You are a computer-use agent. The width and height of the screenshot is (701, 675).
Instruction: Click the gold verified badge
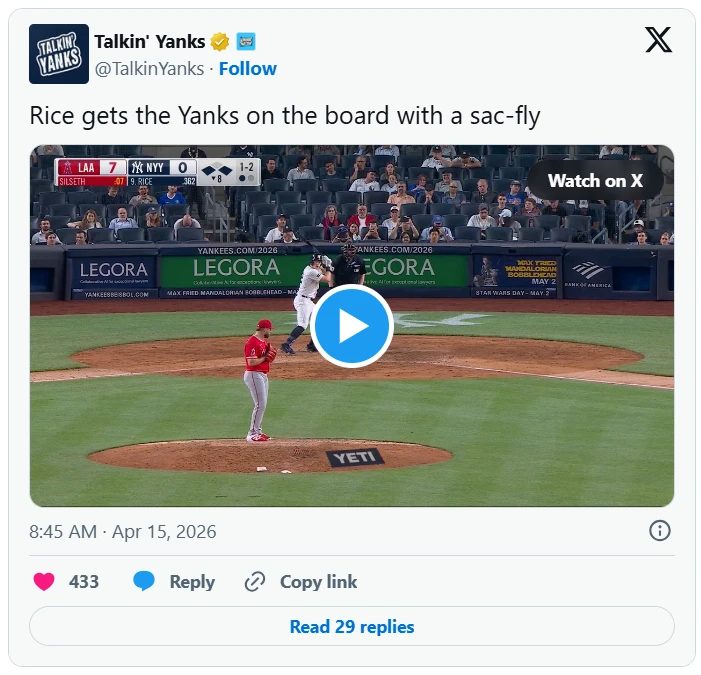tap(220, 42)
